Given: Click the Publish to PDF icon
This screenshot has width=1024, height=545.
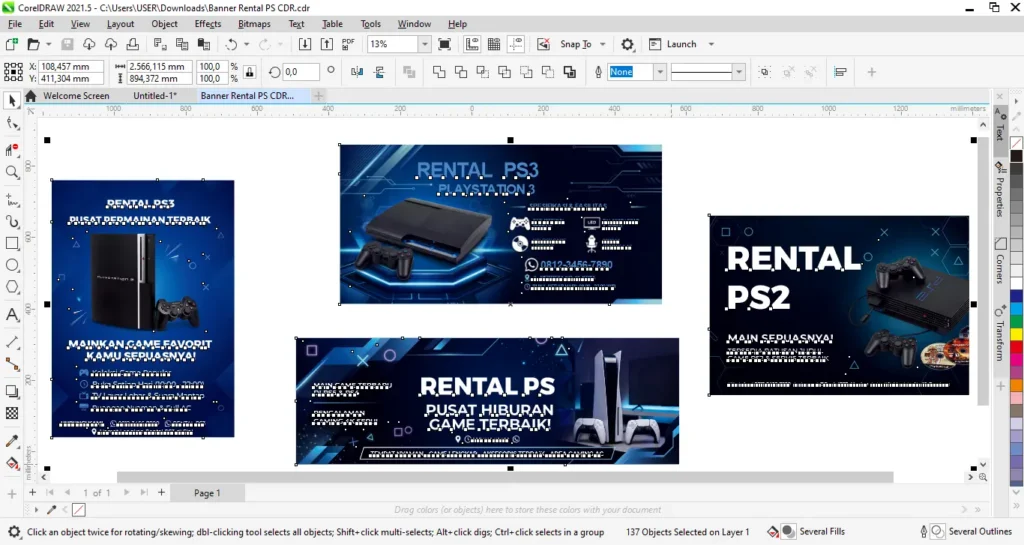Looking at the screenshot, I should click(348, 44).
